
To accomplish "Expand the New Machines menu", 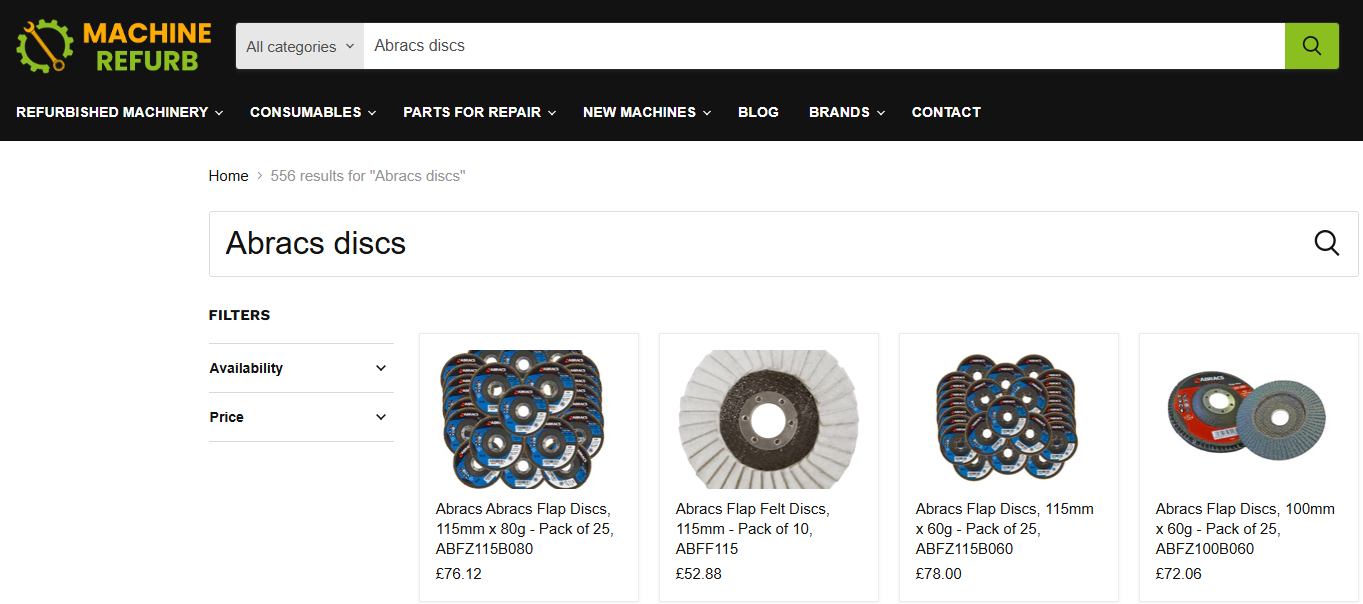I will click(640, 112).
